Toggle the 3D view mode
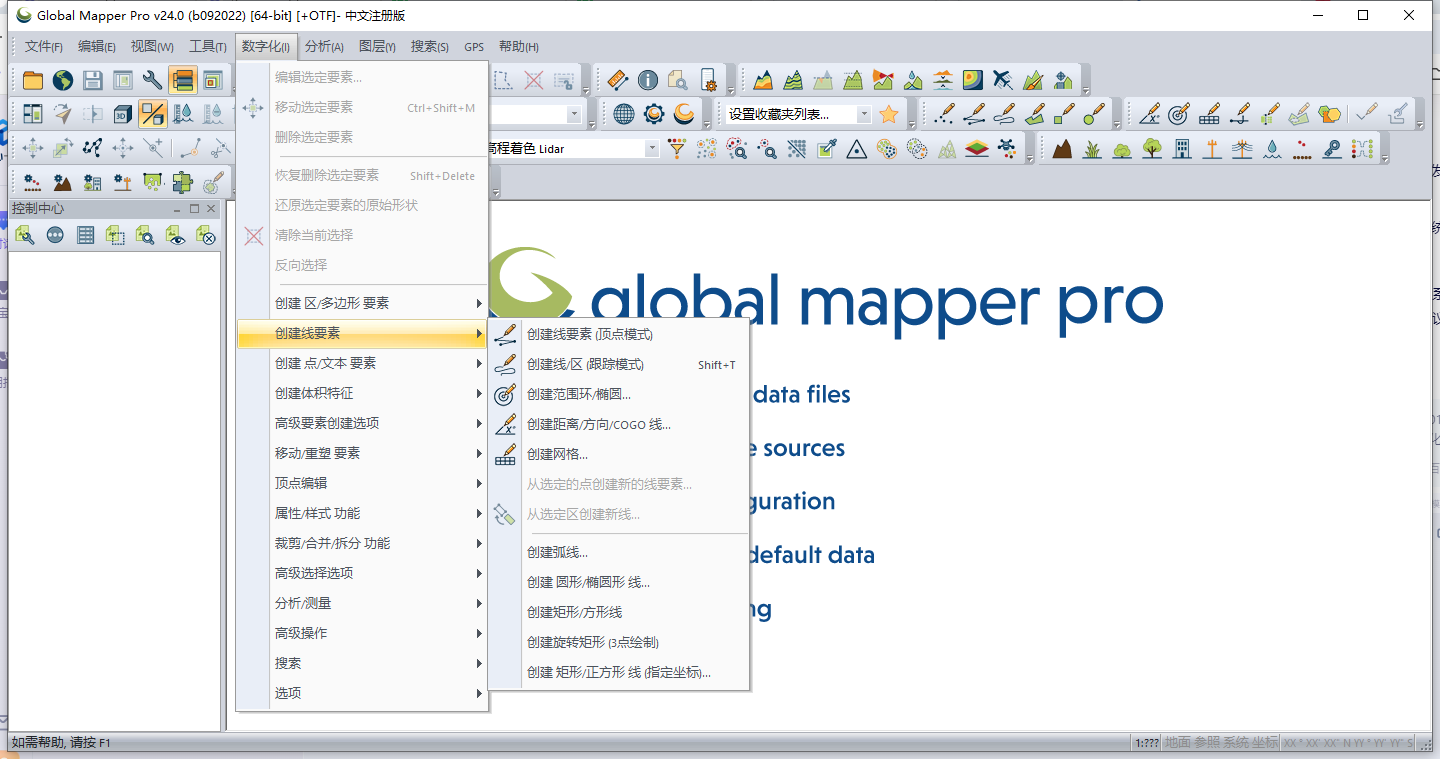Viewport: 1440px width, 759px height. (122, 114)
